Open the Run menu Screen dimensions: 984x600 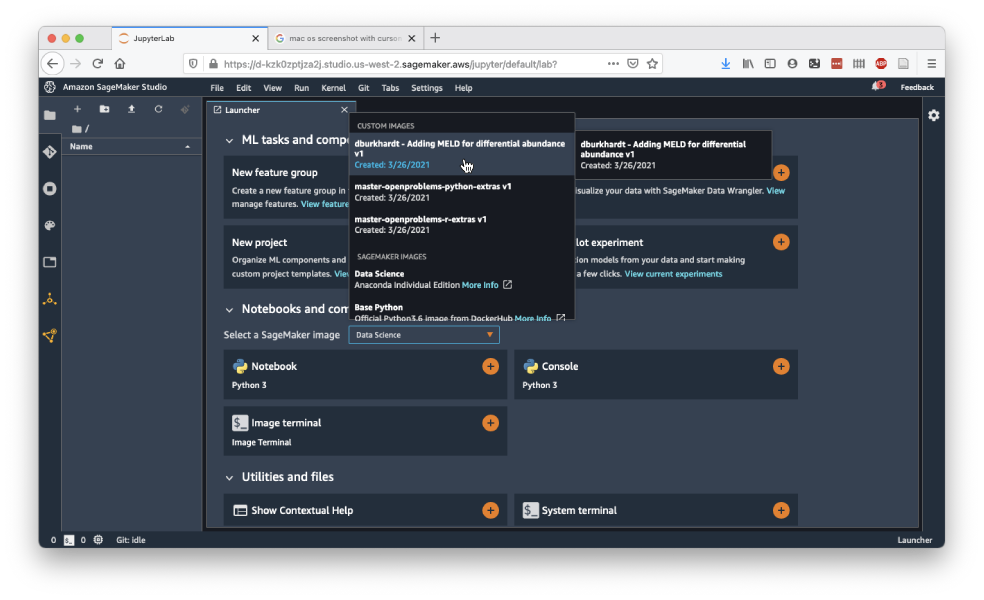click(x=301, y=88)
